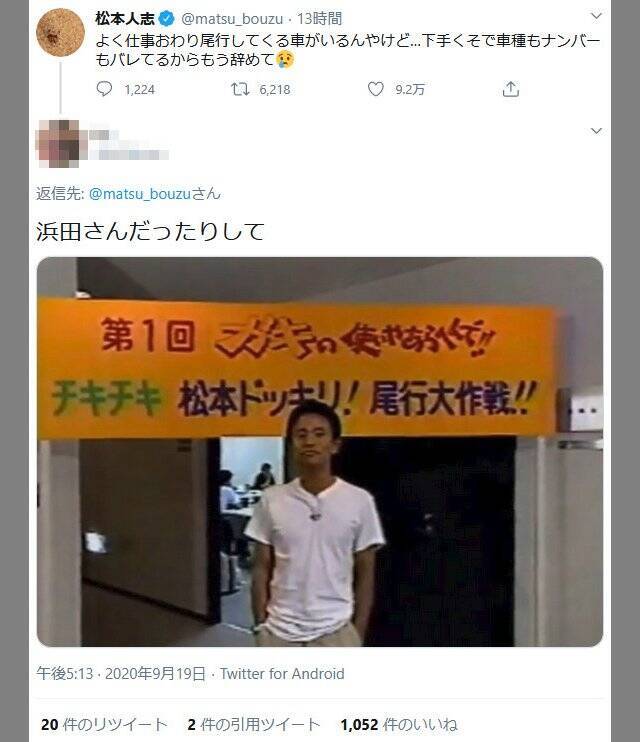Viewport: 640px width, 742px height.
Task: Open the 13時間 timestamp link
Action: [320, 19]
